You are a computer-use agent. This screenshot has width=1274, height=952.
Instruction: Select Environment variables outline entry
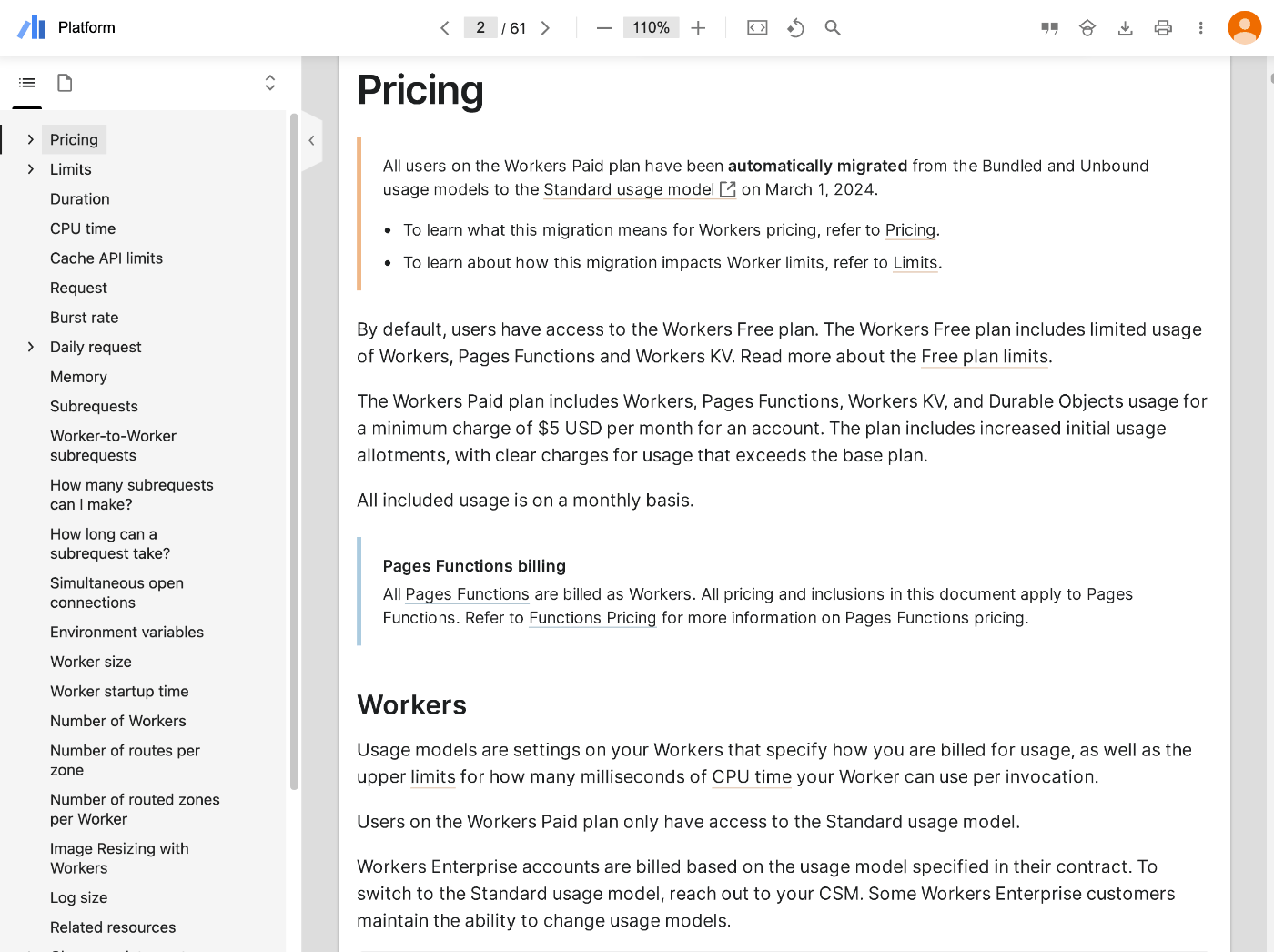coord(127,632)
